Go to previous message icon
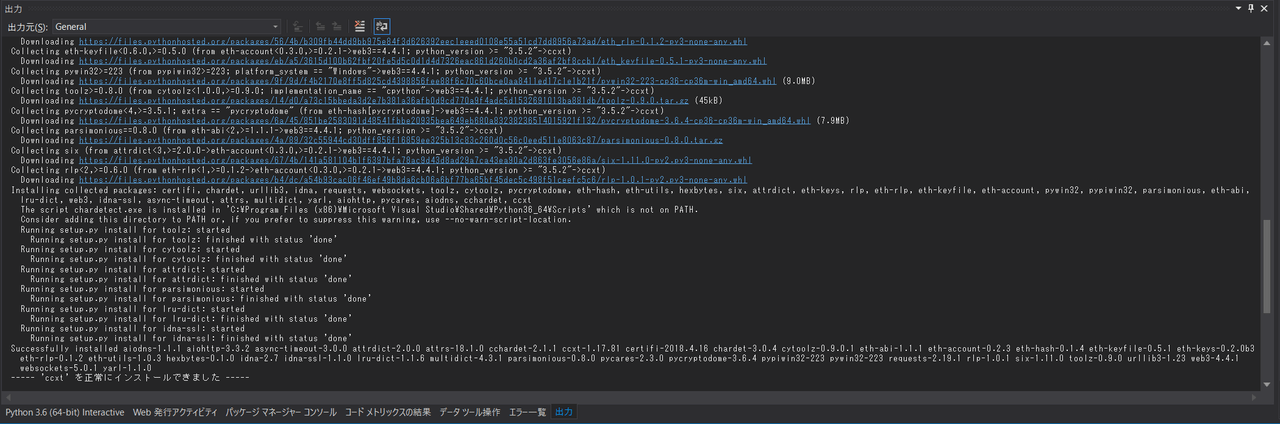The height and width of the screenshot is (424, 1280). pyautogui.click(x=320, y=26)
